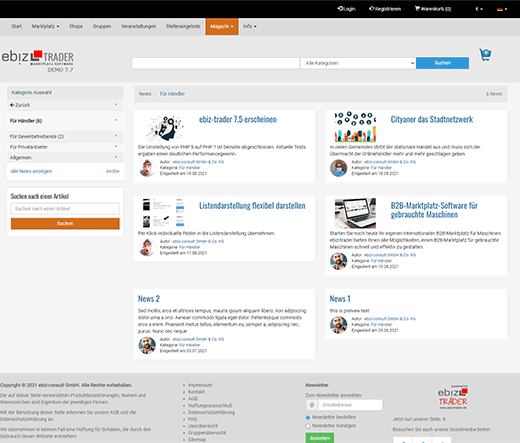
Task: Click the blue Suchen button
Action: click(x=442, y=63)
